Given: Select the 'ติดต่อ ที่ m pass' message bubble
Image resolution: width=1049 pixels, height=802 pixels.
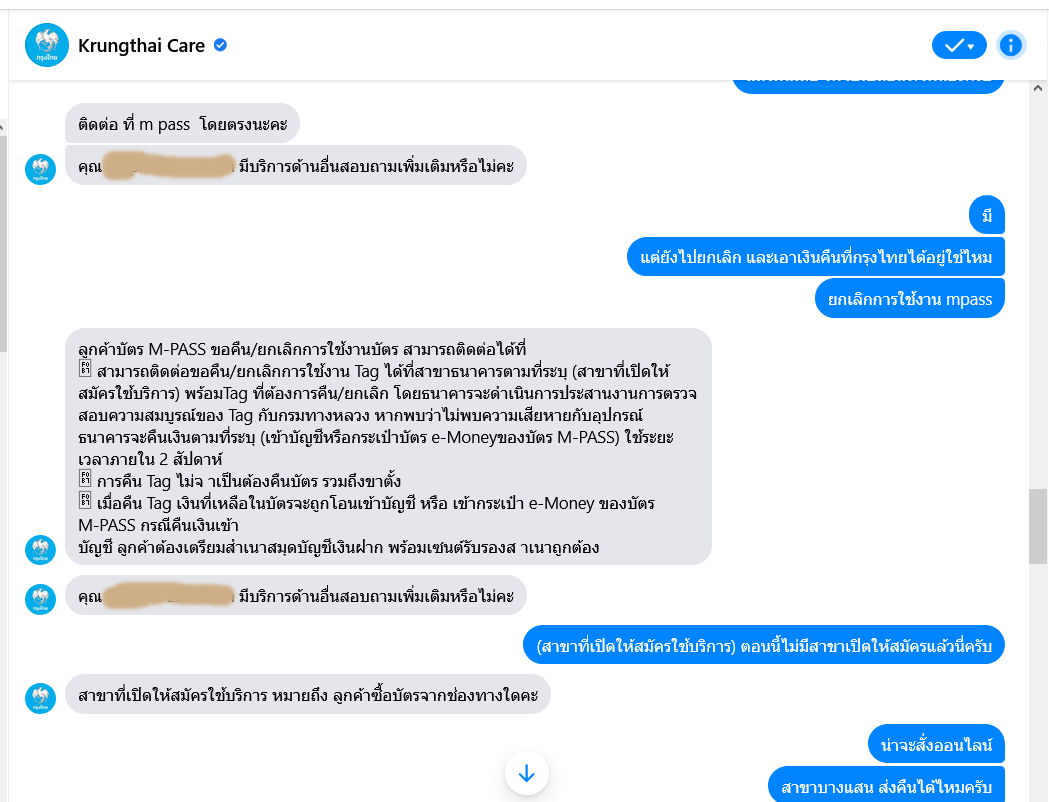Looking at the screenshot, I should coord(182,124).
